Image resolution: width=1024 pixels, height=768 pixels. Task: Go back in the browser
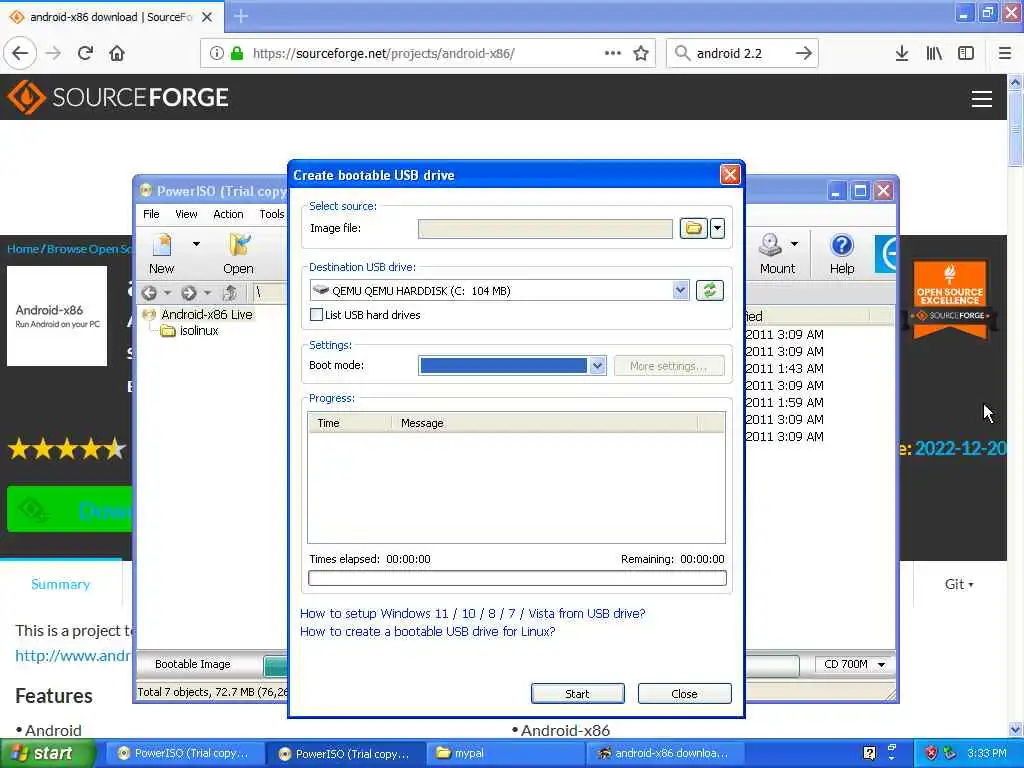20,53
